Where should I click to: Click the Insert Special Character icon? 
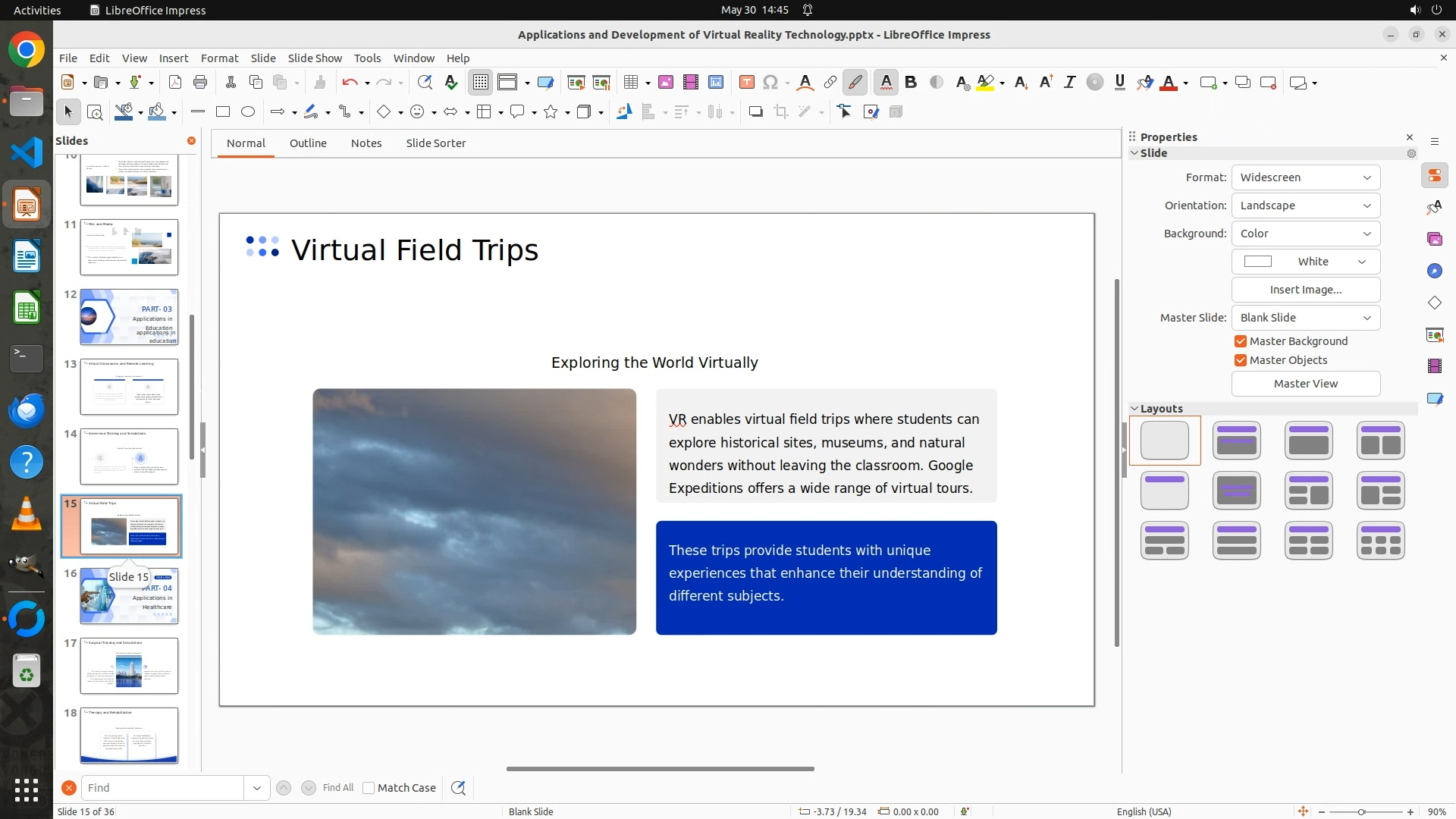(x=770, y=83)
